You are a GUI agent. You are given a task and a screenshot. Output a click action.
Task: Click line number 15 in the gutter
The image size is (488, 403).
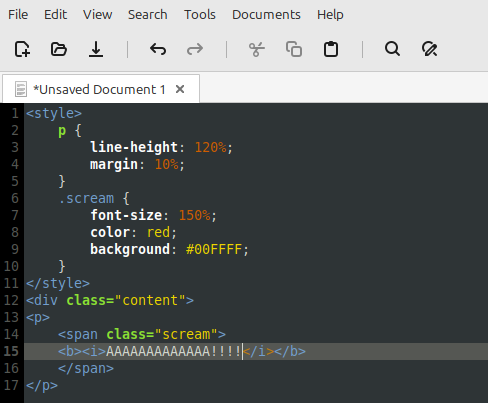[11, 351]
